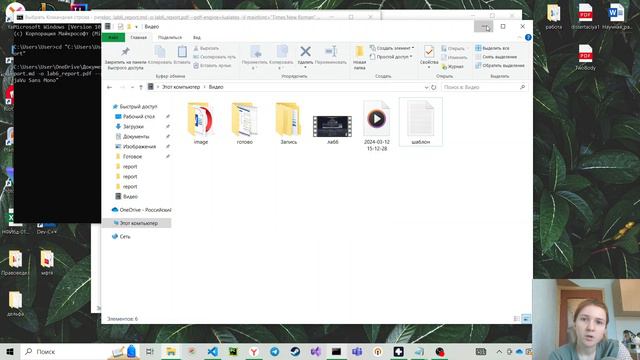Open Документы in the navigation pane
This screenshot has height=360, width=640.
click(x=136, y=137)
